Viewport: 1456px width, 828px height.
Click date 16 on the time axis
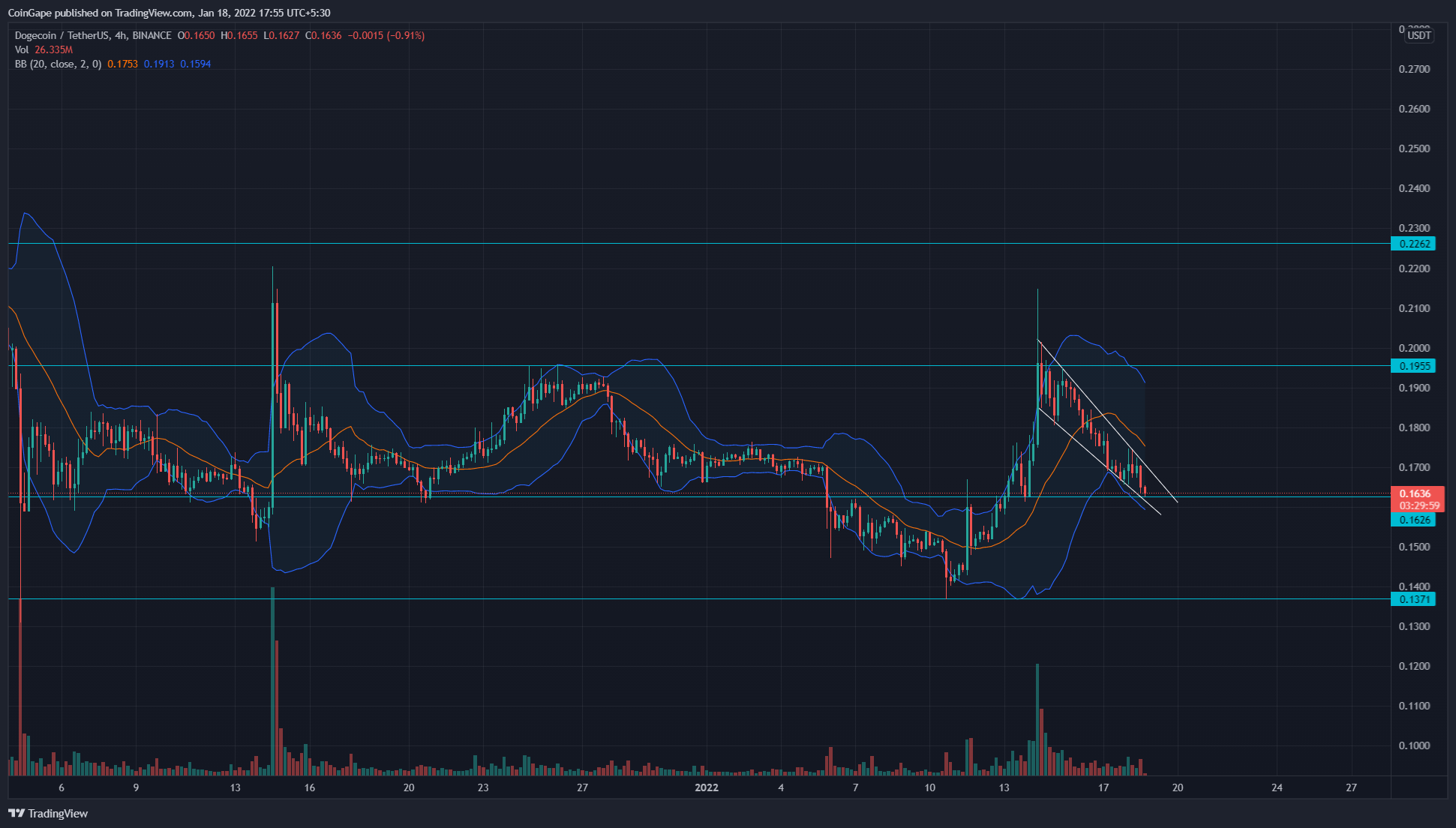click(x=310, y=787)
